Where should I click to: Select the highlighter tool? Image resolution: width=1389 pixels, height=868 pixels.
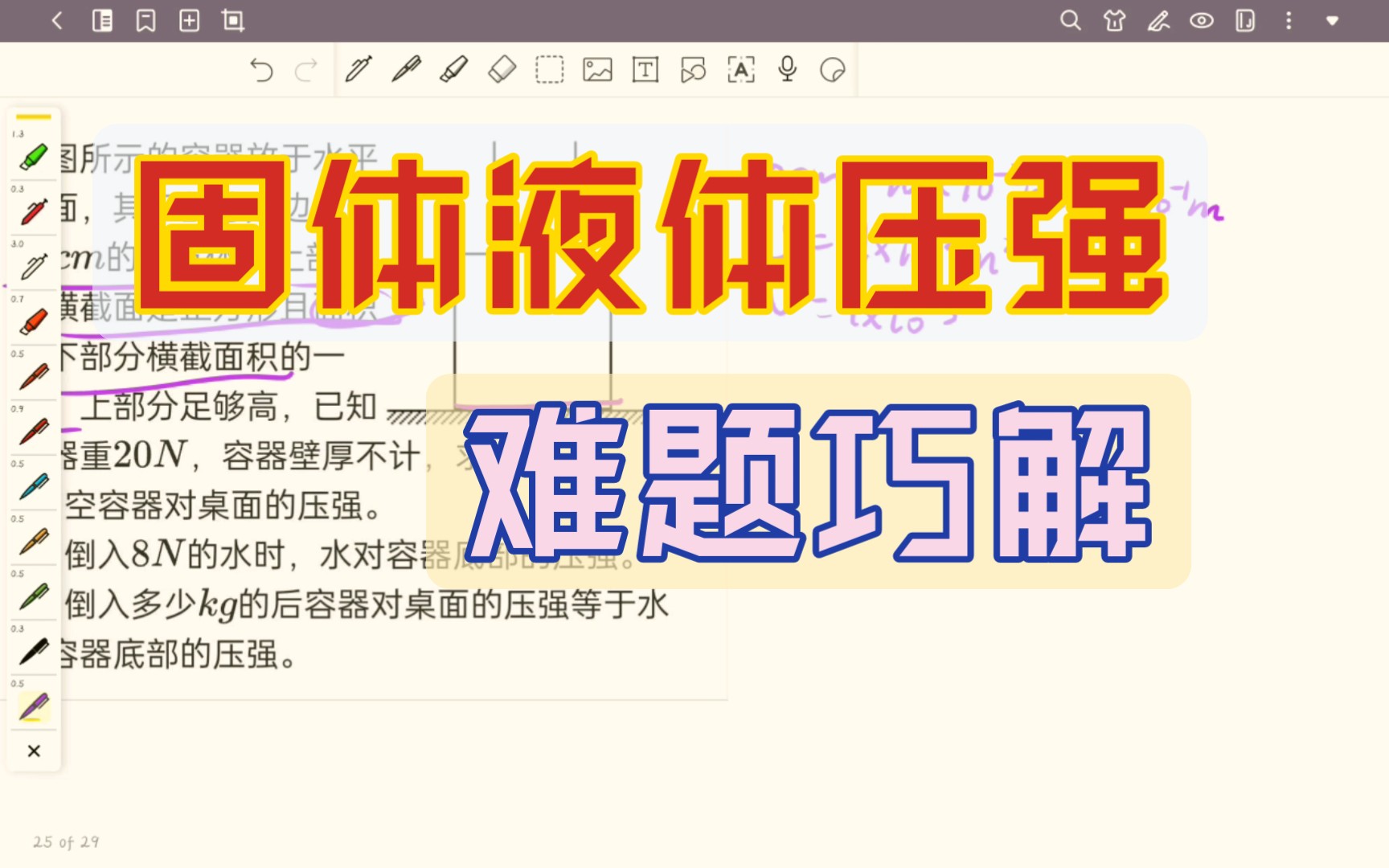click(x=454, y=70)
